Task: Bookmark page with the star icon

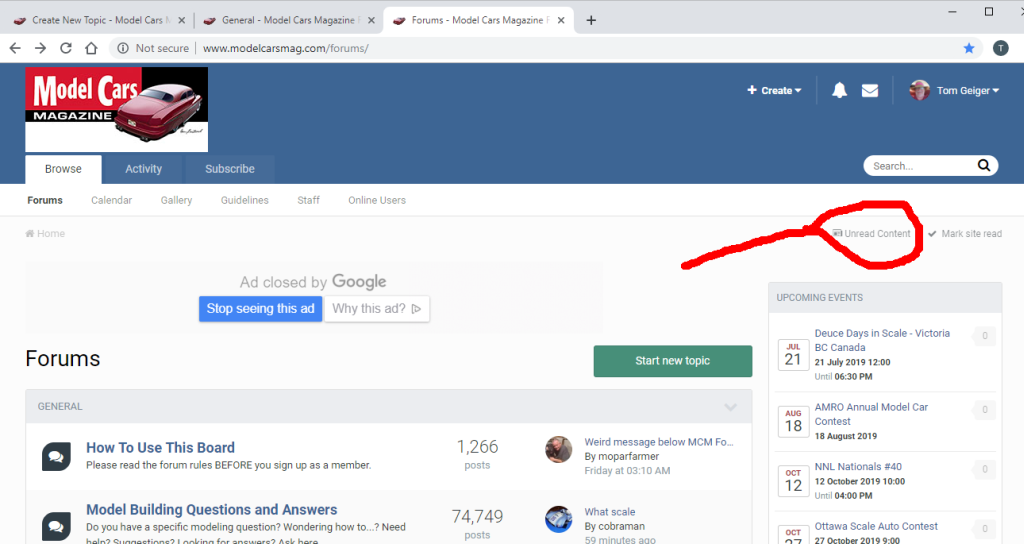Action: (969, 48)
